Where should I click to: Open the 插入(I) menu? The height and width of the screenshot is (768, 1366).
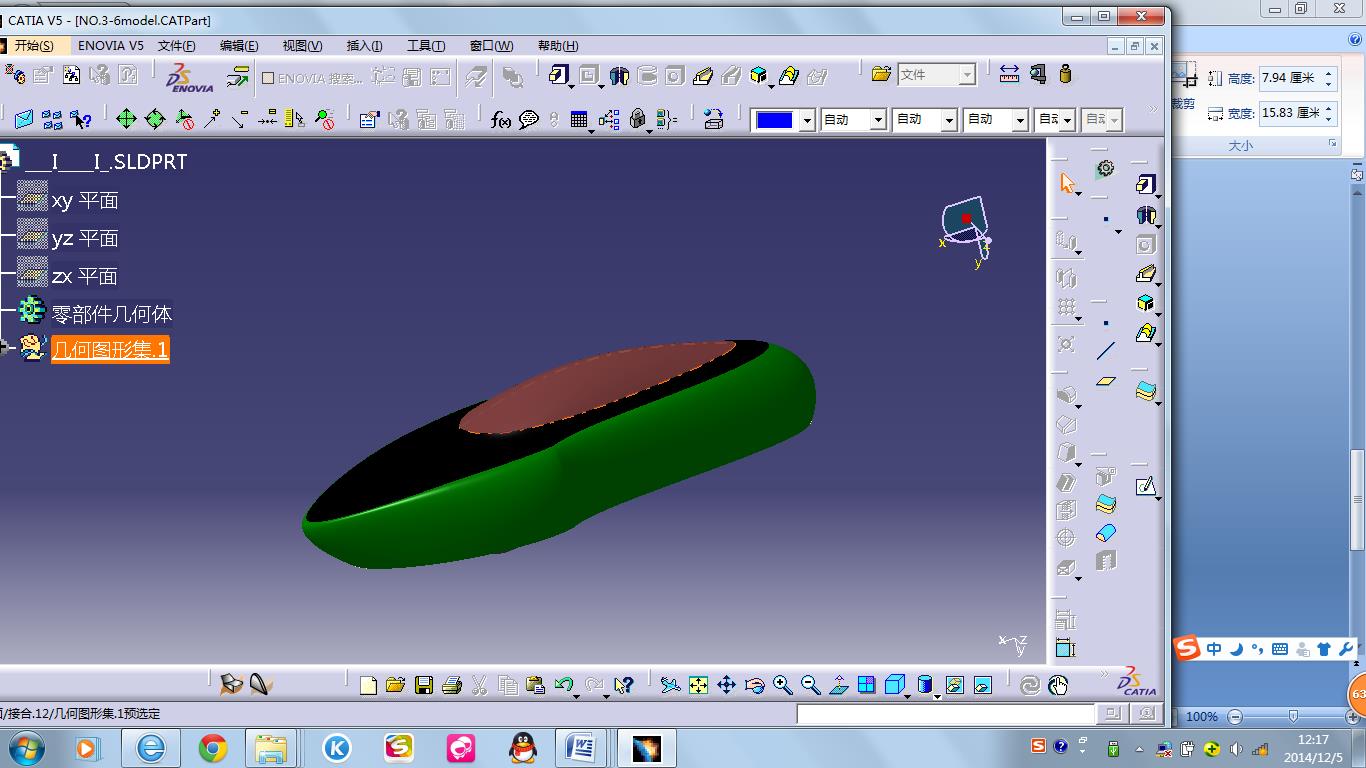tap(364, 46)
